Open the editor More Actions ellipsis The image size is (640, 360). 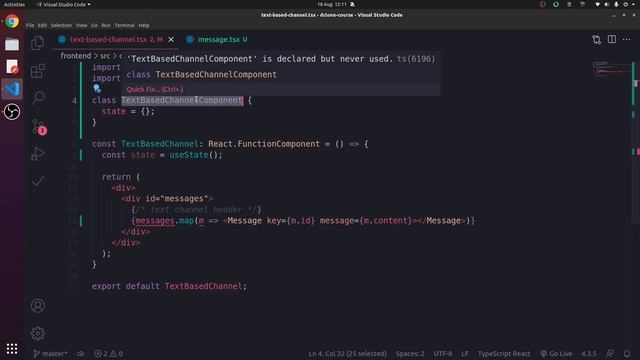pyautogui.click(x=627, y=39)
